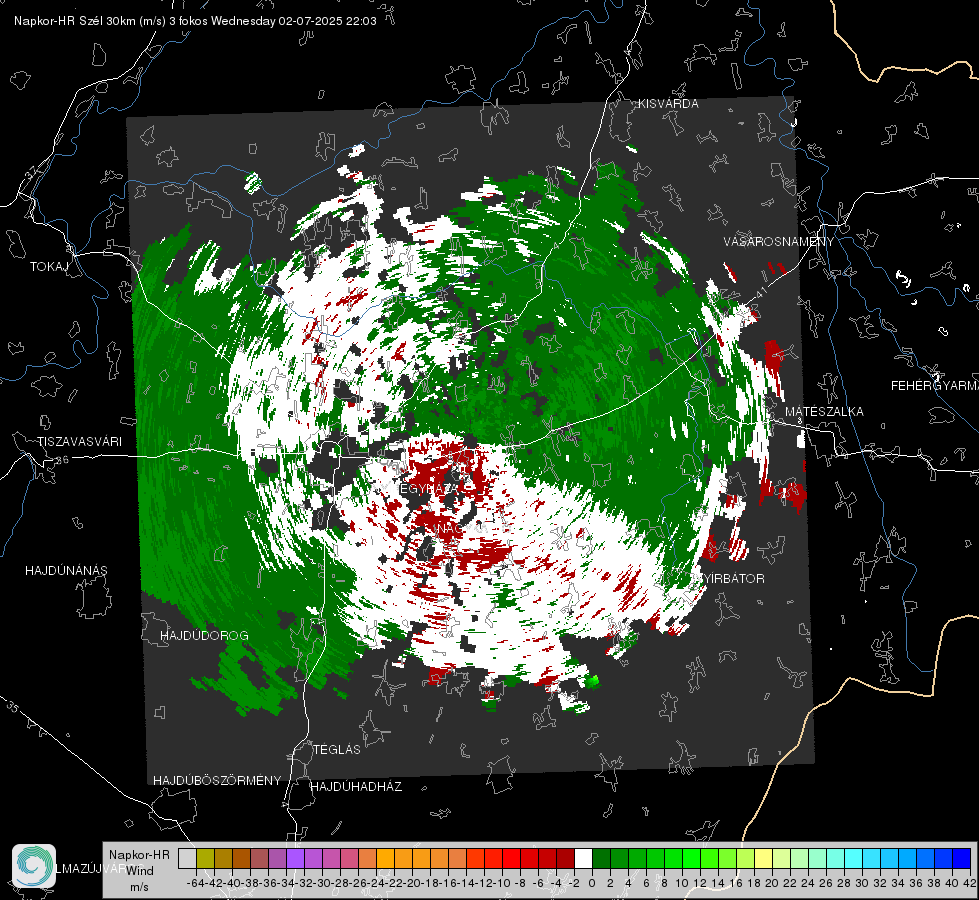Click the dark red swatch left of white

[565, 858]
